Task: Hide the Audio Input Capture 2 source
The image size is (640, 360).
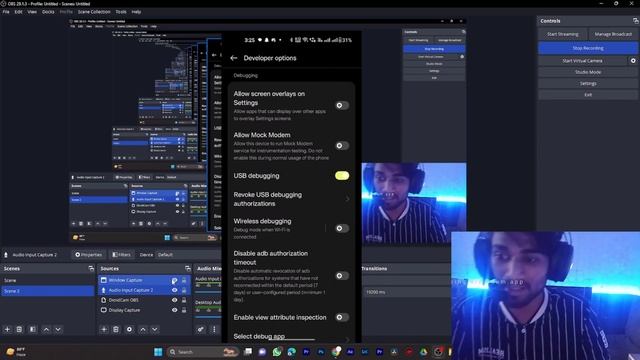Action: 175,290
